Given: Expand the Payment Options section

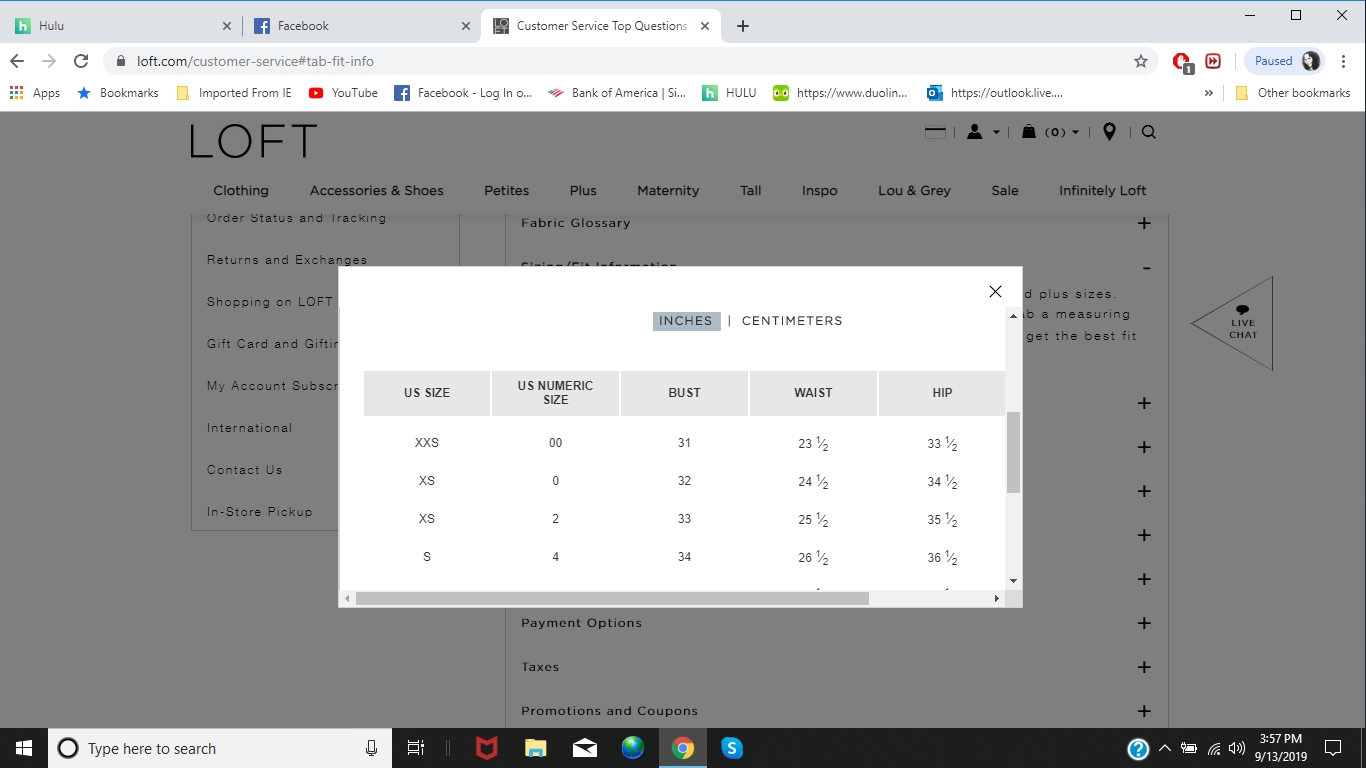Looking at the screenshot, I should pyautogui.click(x=1144, y=623).
